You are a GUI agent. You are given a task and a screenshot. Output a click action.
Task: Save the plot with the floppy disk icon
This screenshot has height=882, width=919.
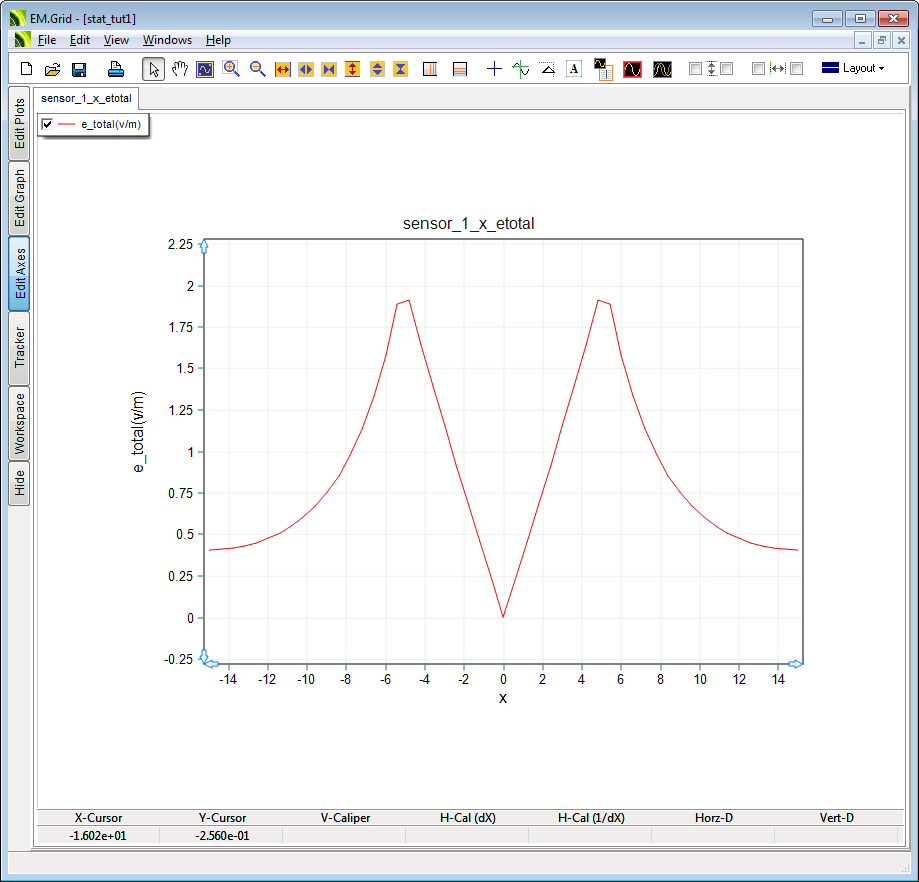pyautogui.click(x=79, y=69)
